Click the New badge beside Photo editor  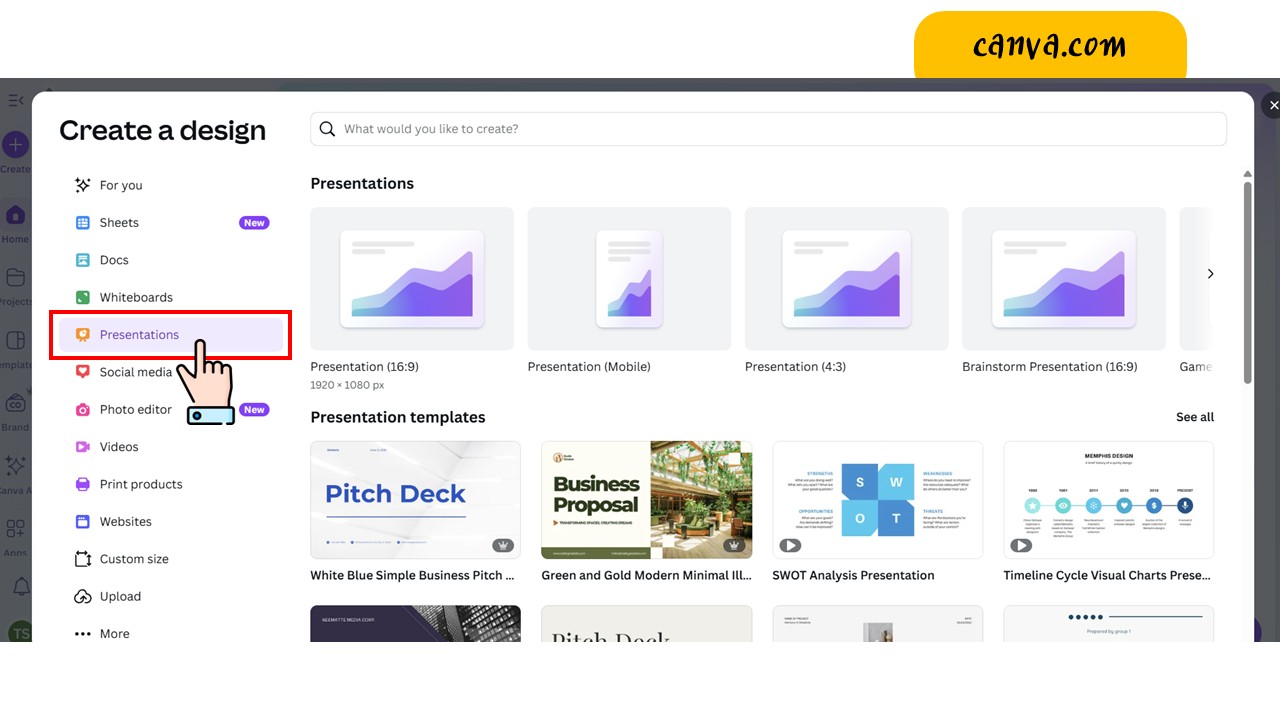(254, 410)
